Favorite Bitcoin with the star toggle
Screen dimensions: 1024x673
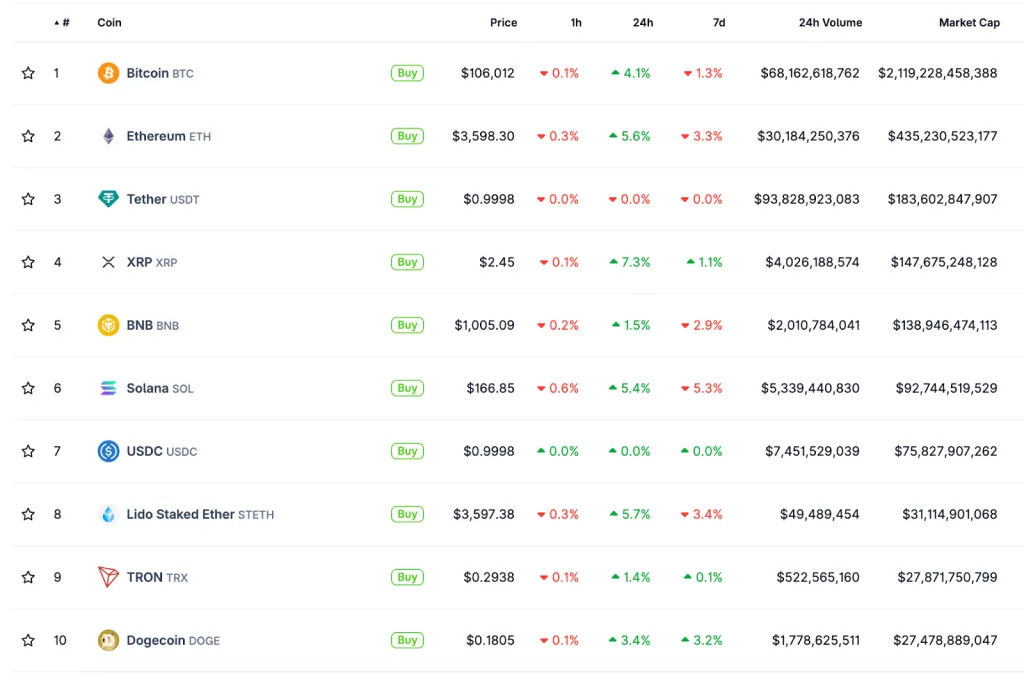click(28, 73)
